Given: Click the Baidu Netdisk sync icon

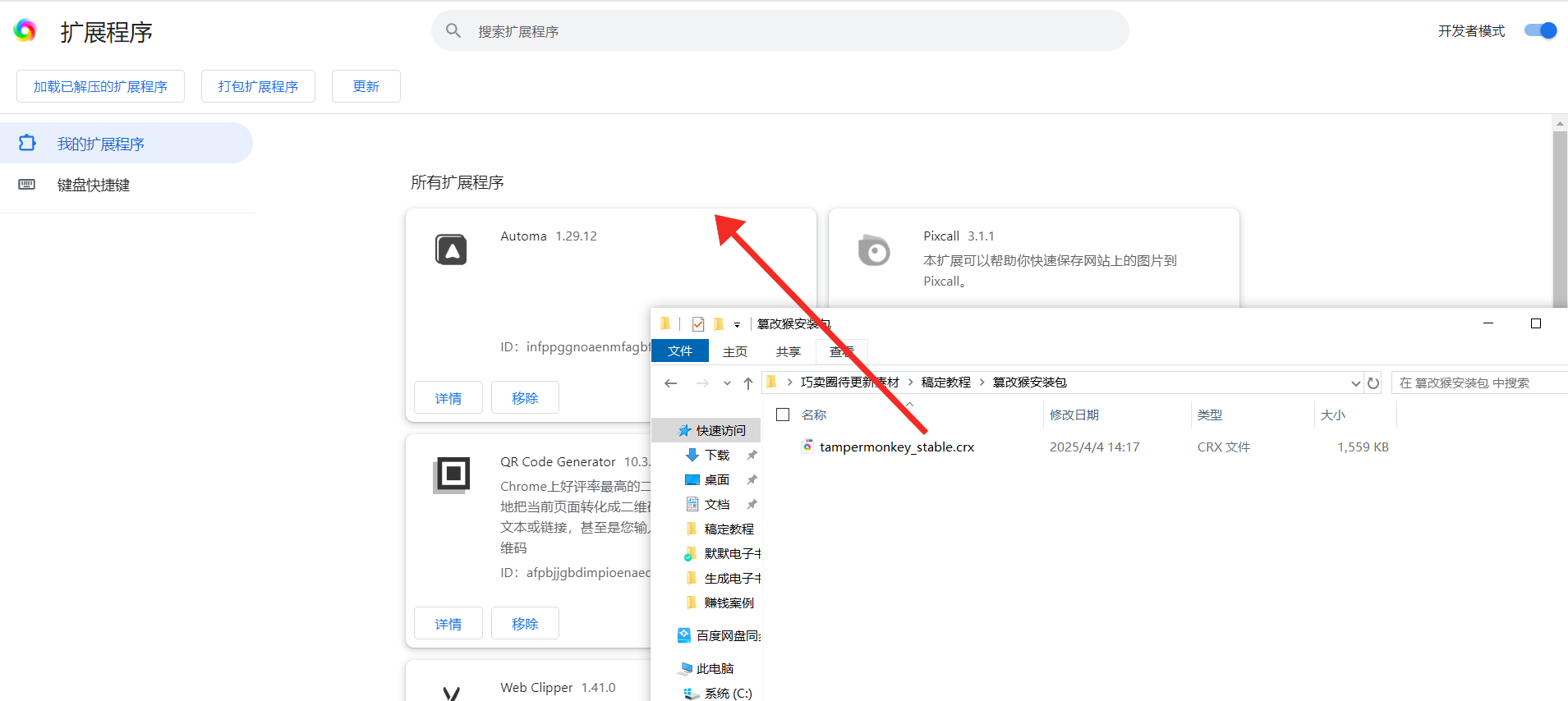Looking at the screenshot, I should point(684,635).
